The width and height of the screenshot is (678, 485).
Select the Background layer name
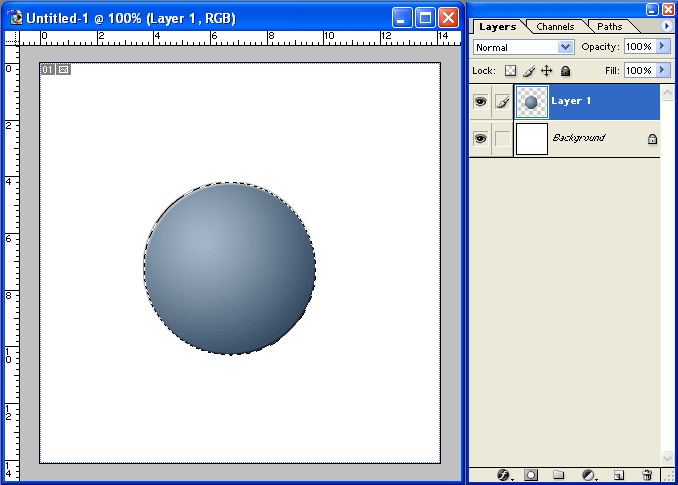579,138
